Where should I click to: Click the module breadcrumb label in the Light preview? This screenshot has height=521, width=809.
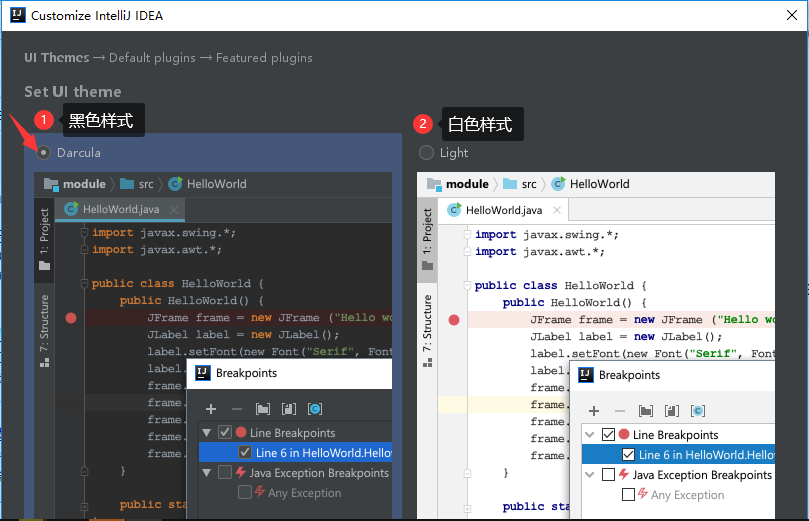tap(467, 184)
